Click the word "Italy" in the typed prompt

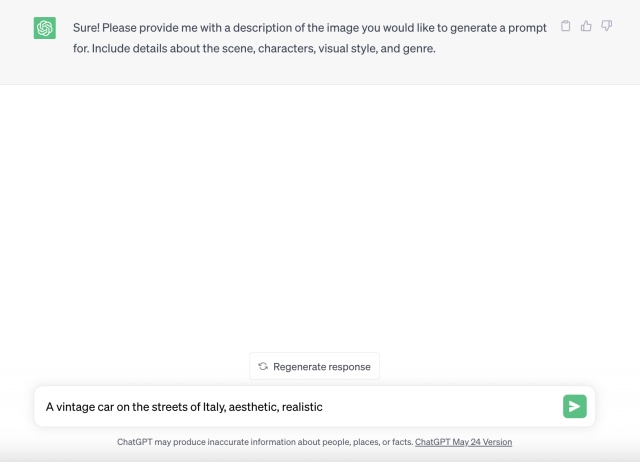(x=212, y=407)
